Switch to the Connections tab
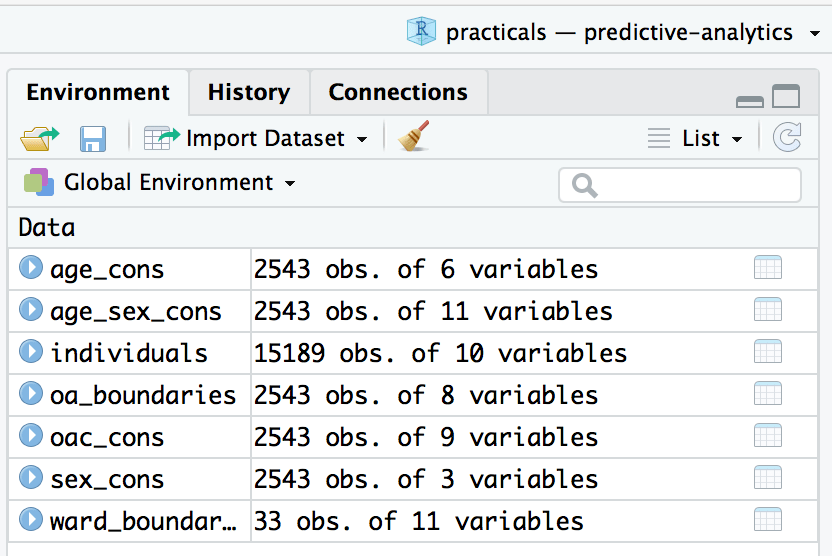The width and height of the screenshot is (832, 556). click(398, 93)
